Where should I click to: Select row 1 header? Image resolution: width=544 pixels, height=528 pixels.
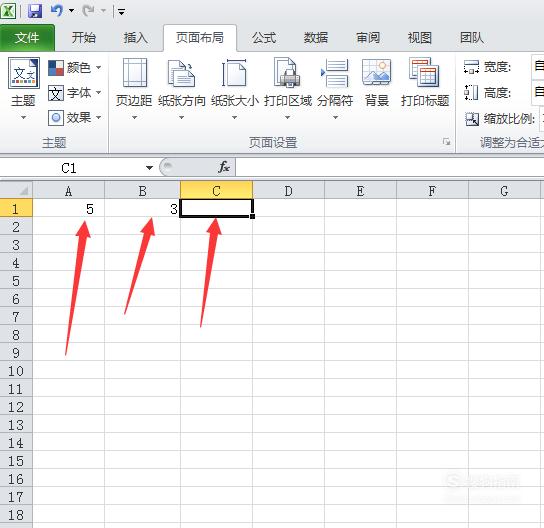16,208
